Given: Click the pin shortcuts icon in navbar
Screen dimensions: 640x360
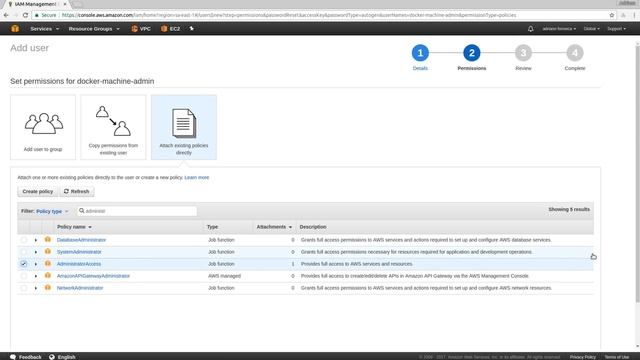Looking at the screenshot, I should pyautogui.click(x=191, y=29).
